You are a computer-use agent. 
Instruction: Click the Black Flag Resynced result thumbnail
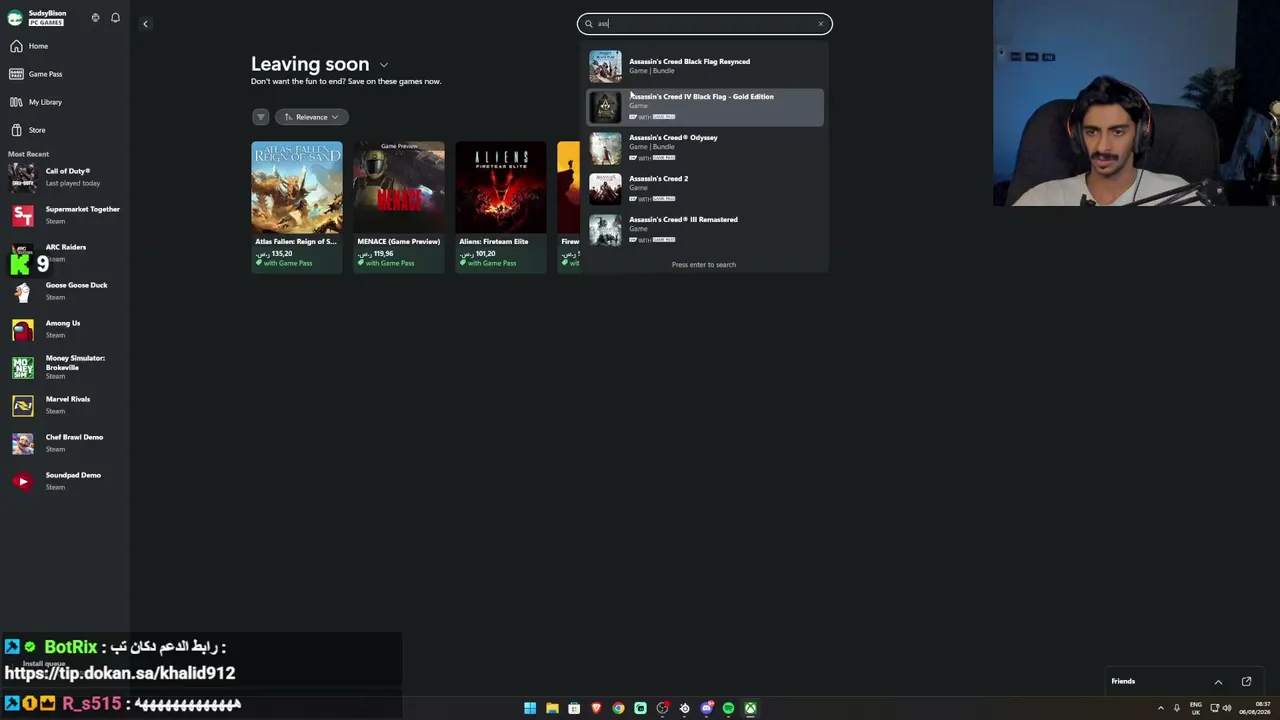[x=605, y=66]
